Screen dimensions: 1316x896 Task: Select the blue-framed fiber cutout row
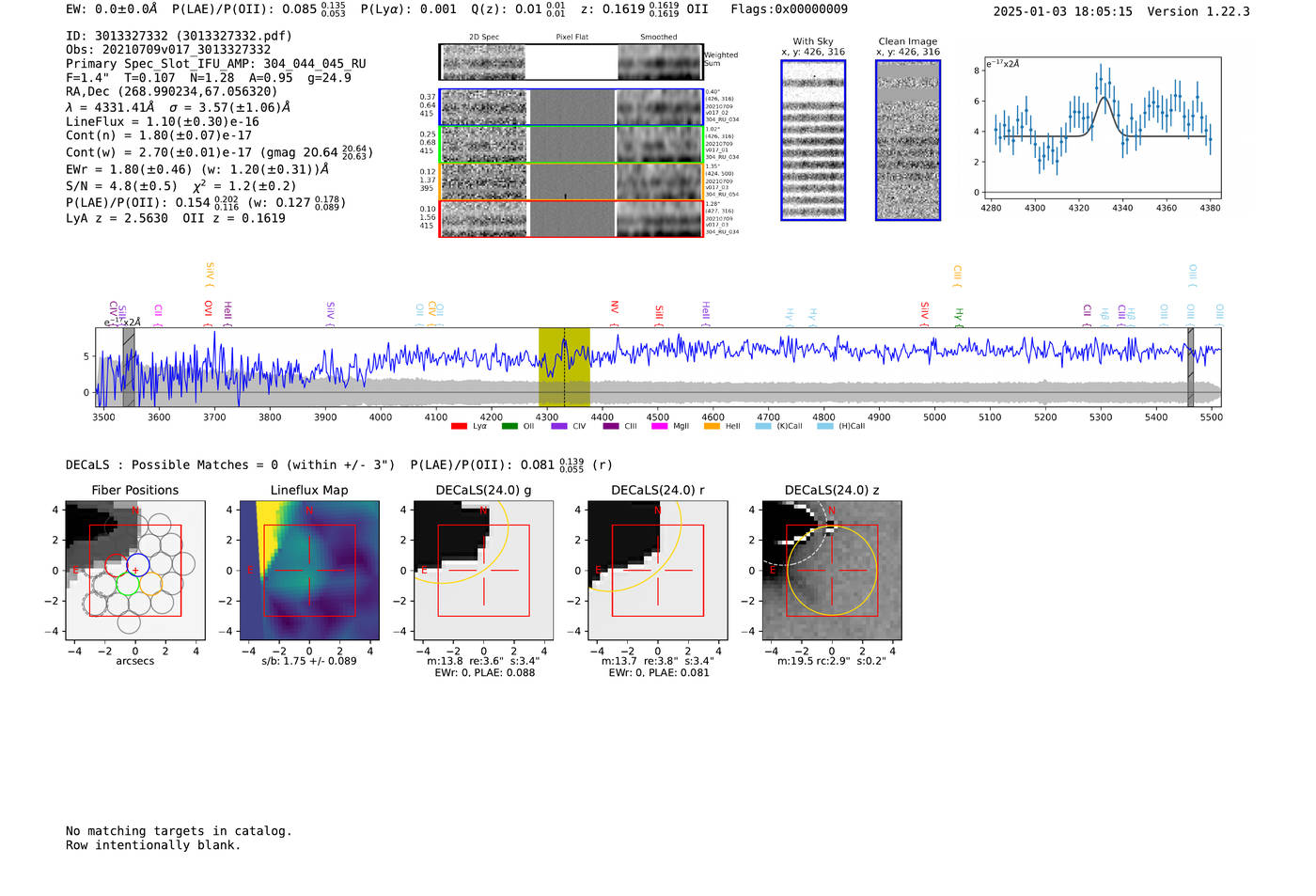pyautogui.click(x=571, y=107)
